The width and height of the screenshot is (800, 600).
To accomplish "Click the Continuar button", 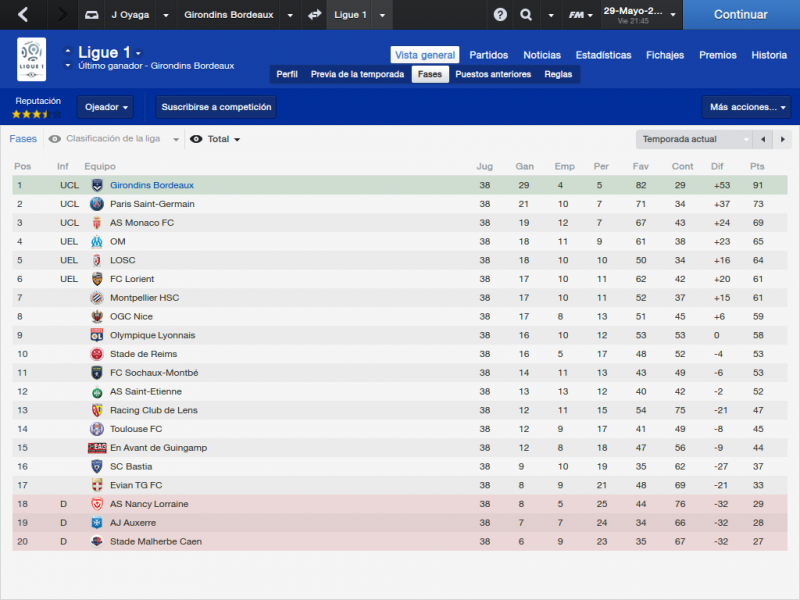I will [741, 15].
